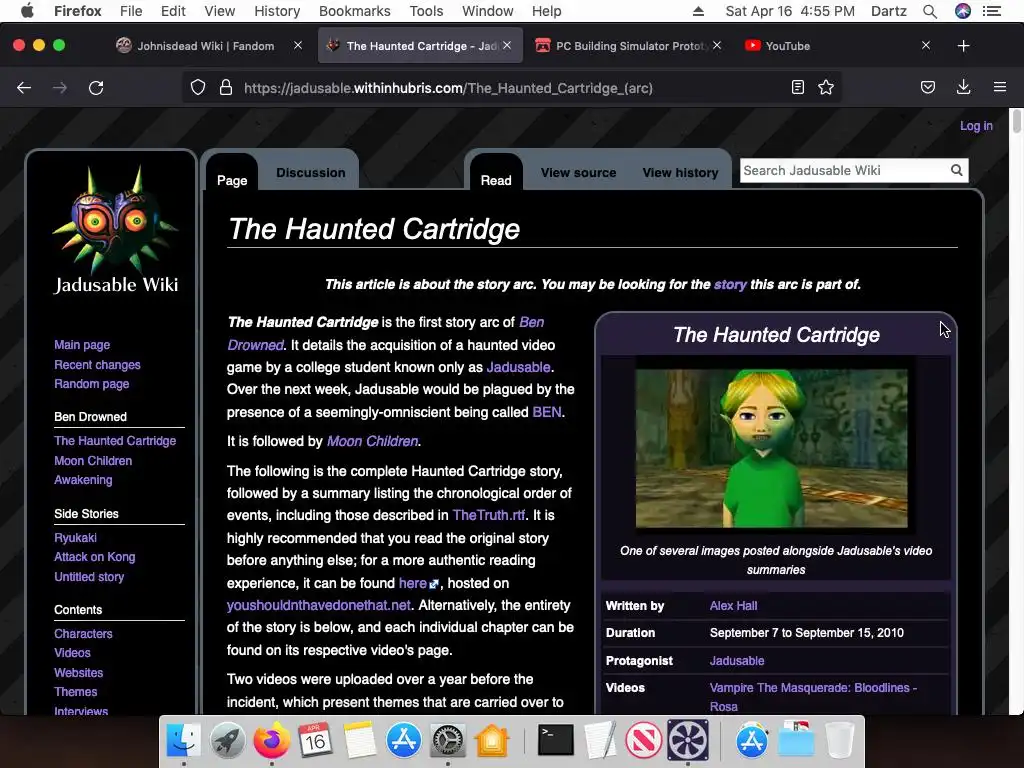Image resolution: width=1024 pixels, height=768 pixels.
Task: Open a new tab with plus button
Action: [963, 46]
